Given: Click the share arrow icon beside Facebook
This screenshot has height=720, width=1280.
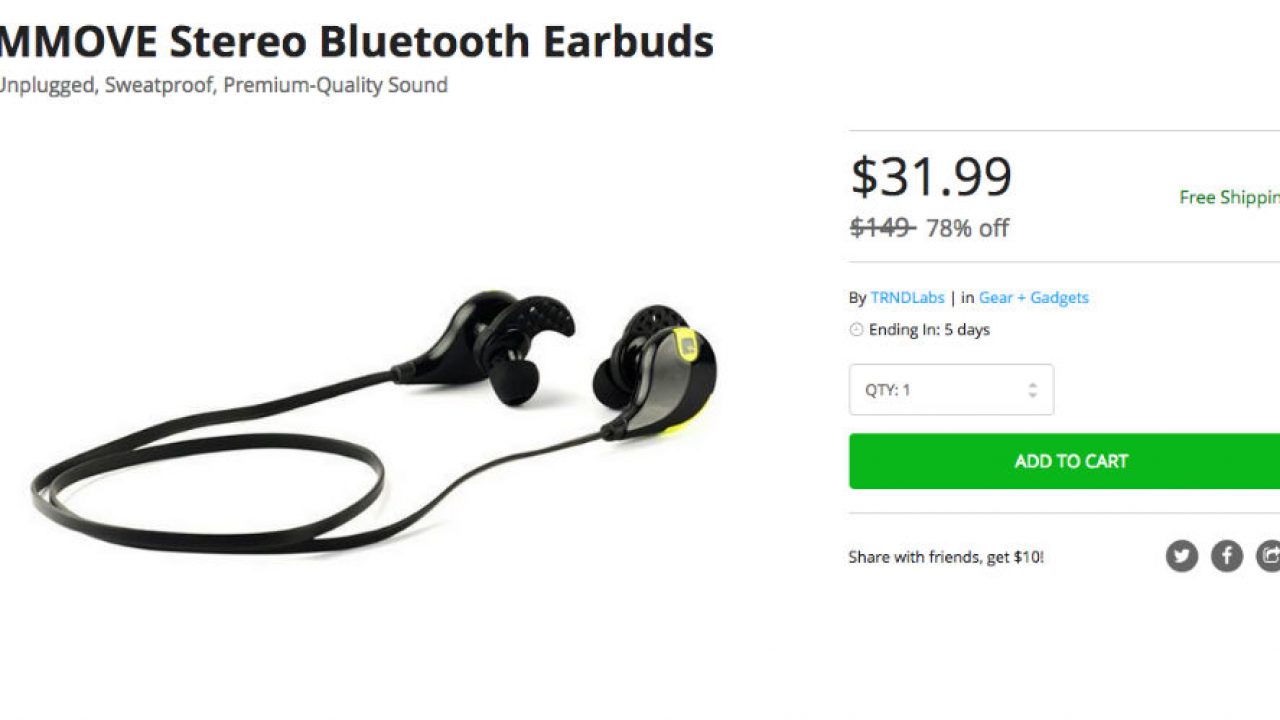Looking at the screenshot, I should [x=1269, y=556].
